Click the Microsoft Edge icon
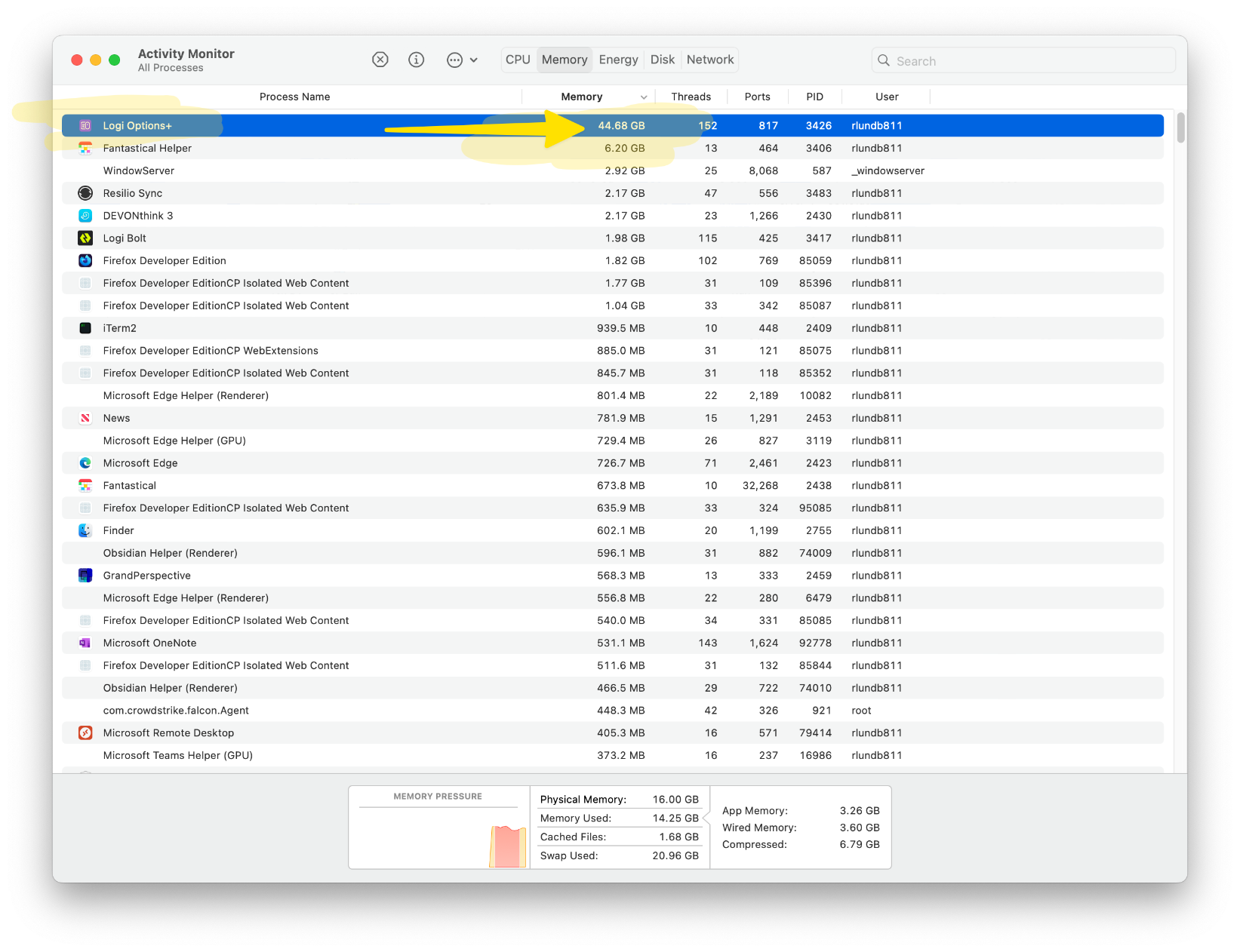The image size is (1240, 952). 85,463
